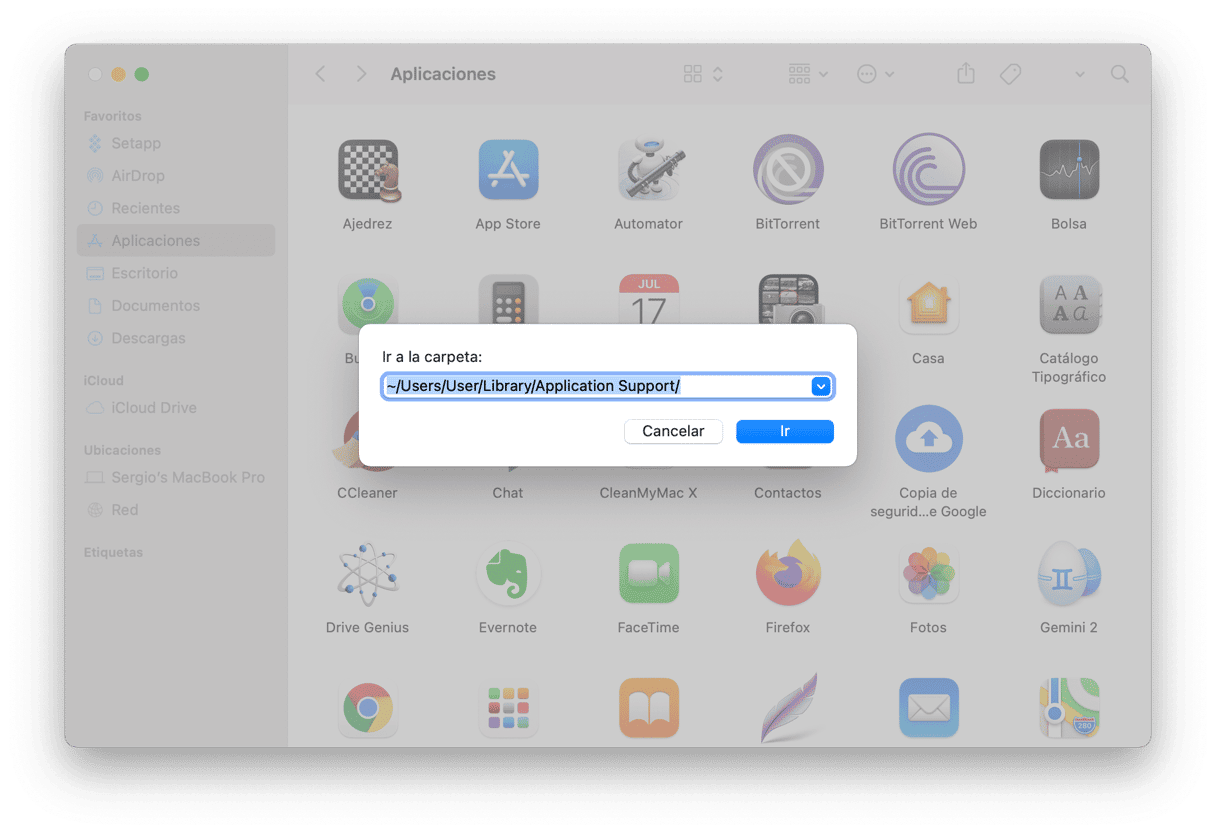Image resolution: width=1216 pixels, height=833 pixels.
Task: Select the BitTorrent Web icon
Action: (928, 170)
